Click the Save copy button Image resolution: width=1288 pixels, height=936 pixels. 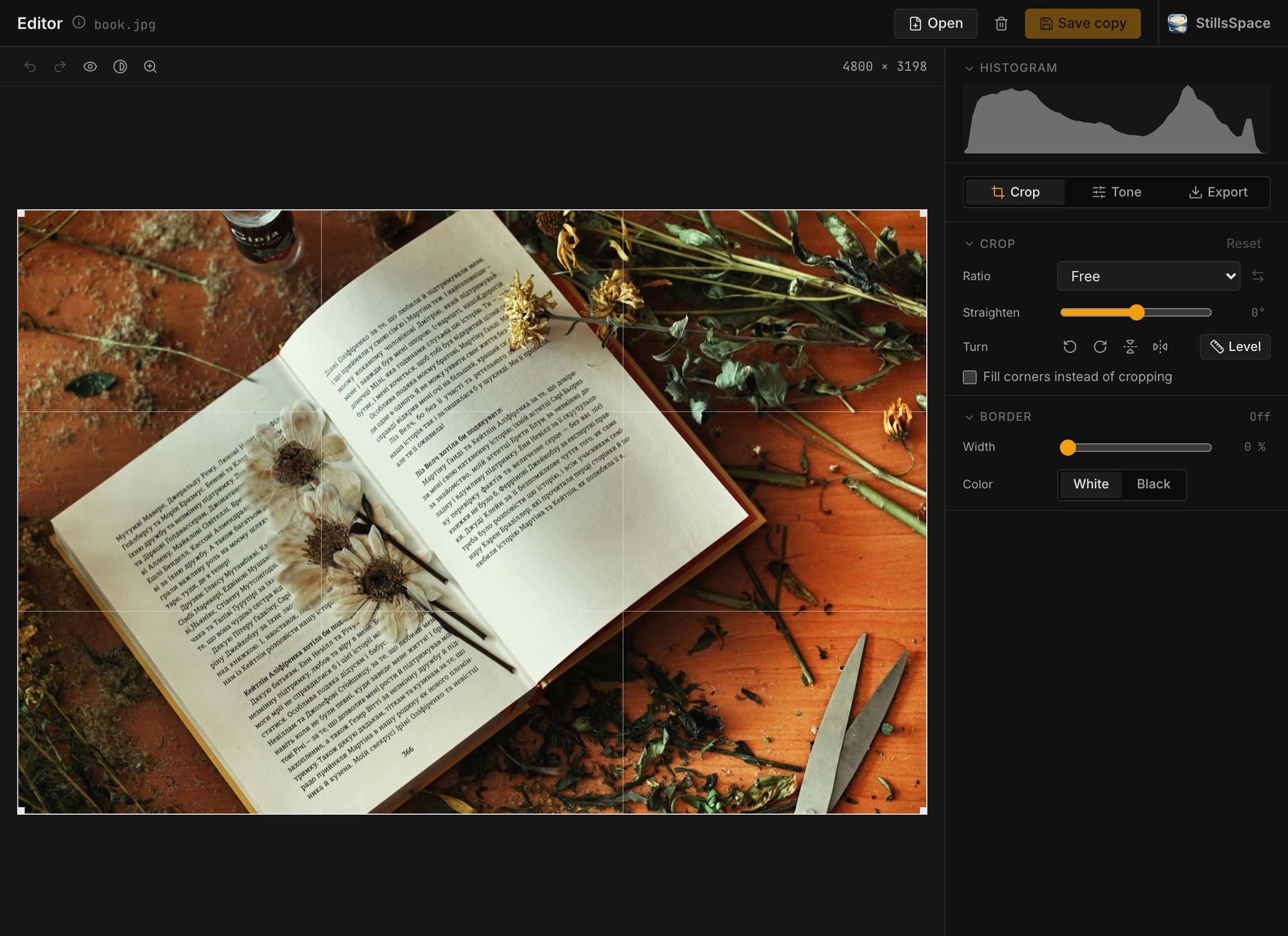coord(1083,24)
